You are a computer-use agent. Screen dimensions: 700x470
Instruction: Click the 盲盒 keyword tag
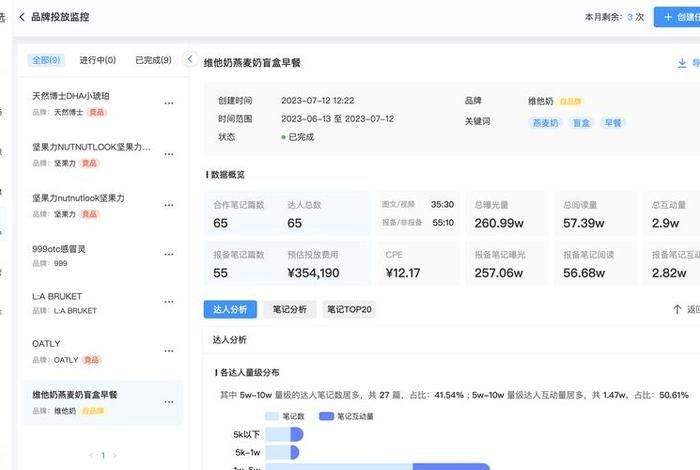tap(581, 123)
